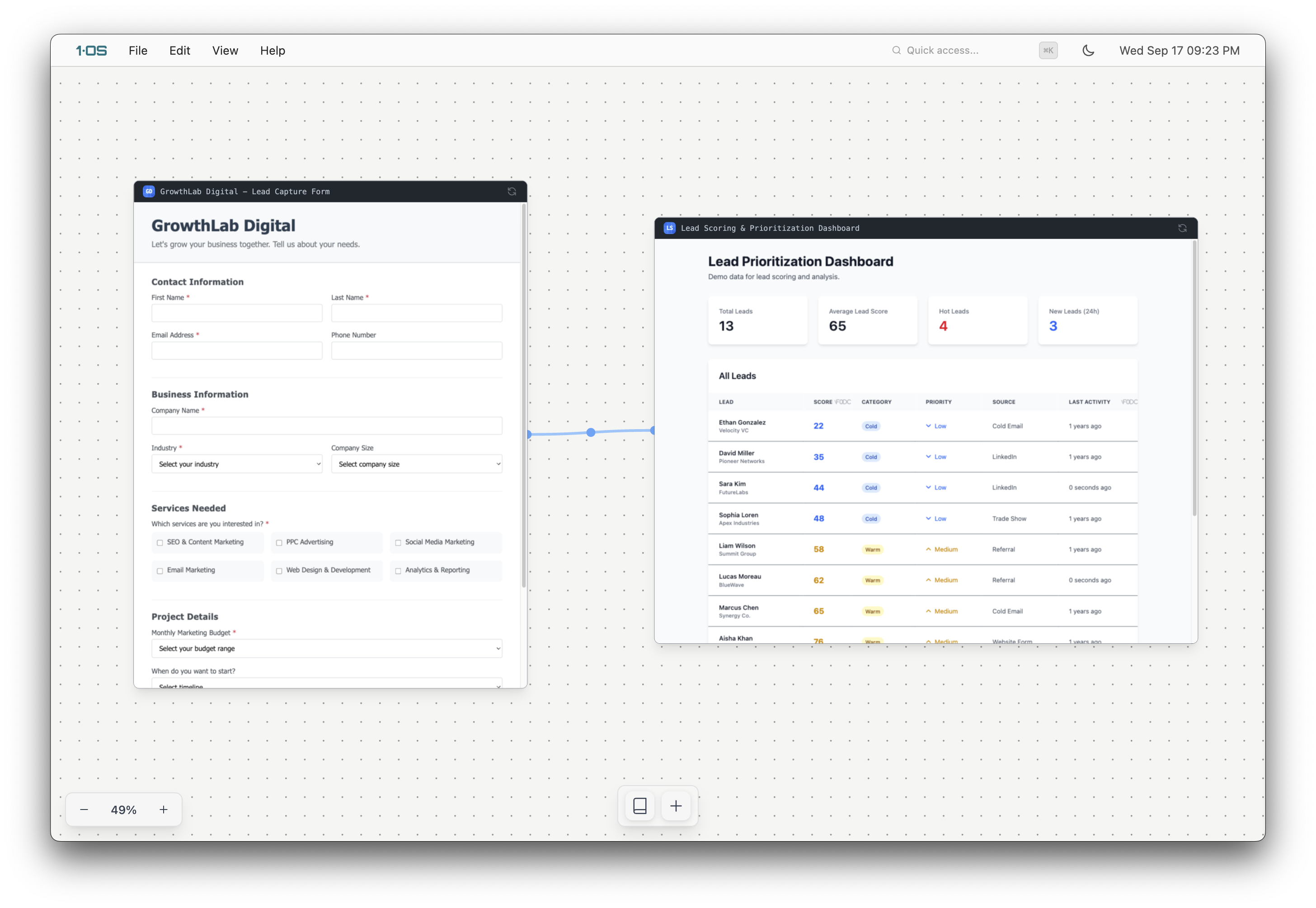The height and width of the screenshot is (908, 1316).
Task: Open the Select your budget range dropdown
Action: pyautogui.click(x=327, y=649)
